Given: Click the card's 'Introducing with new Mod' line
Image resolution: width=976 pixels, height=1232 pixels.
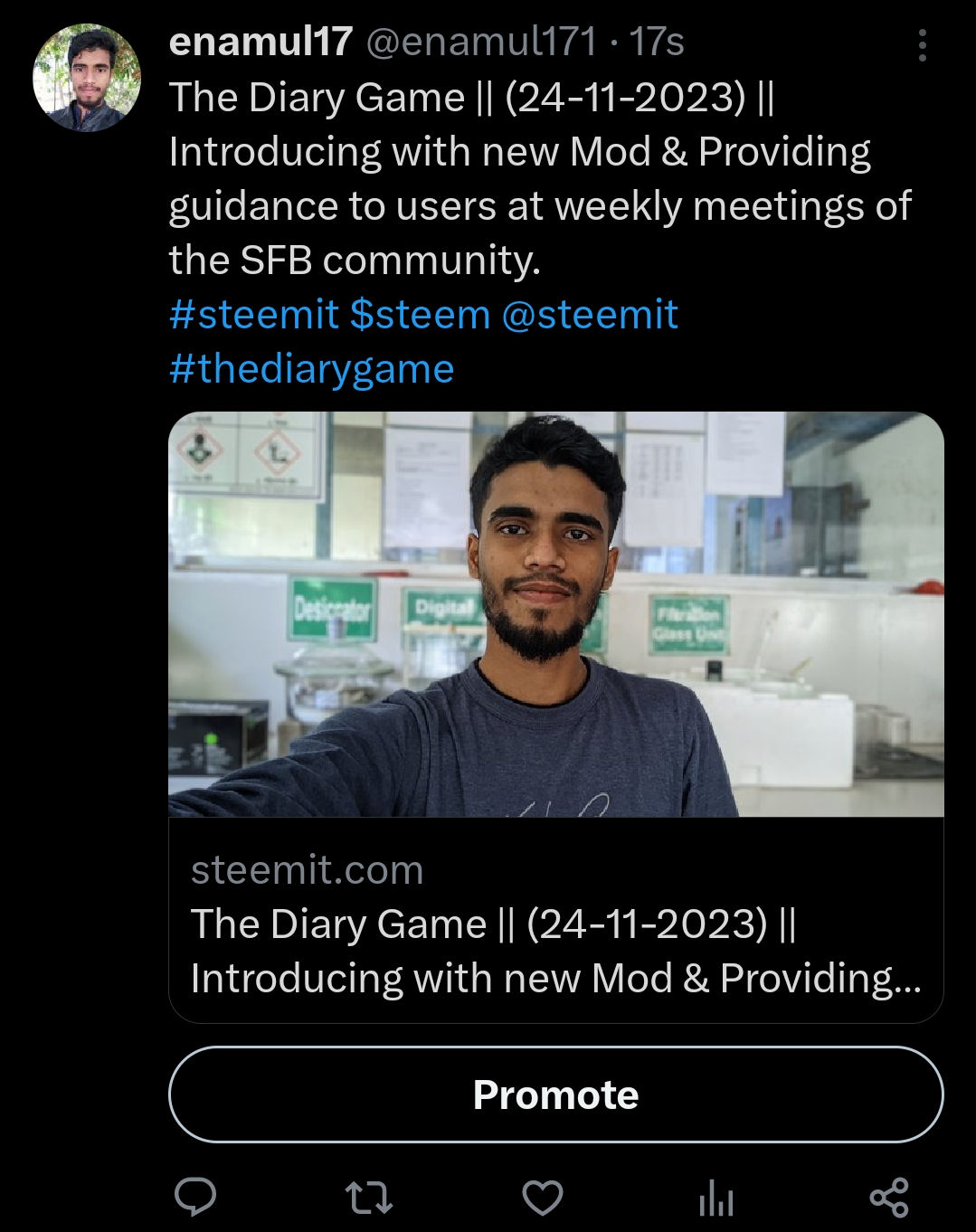Looking at the screenshot, I should point(556,979).
